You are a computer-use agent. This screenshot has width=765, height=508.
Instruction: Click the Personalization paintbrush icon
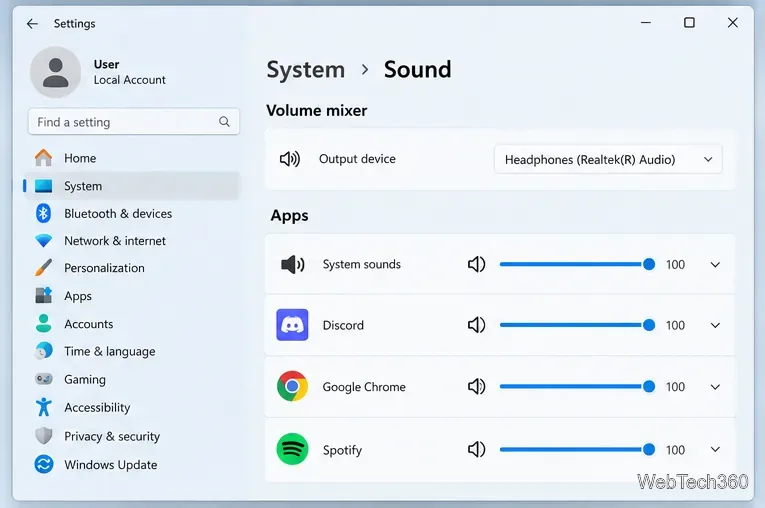click(43, 268)
